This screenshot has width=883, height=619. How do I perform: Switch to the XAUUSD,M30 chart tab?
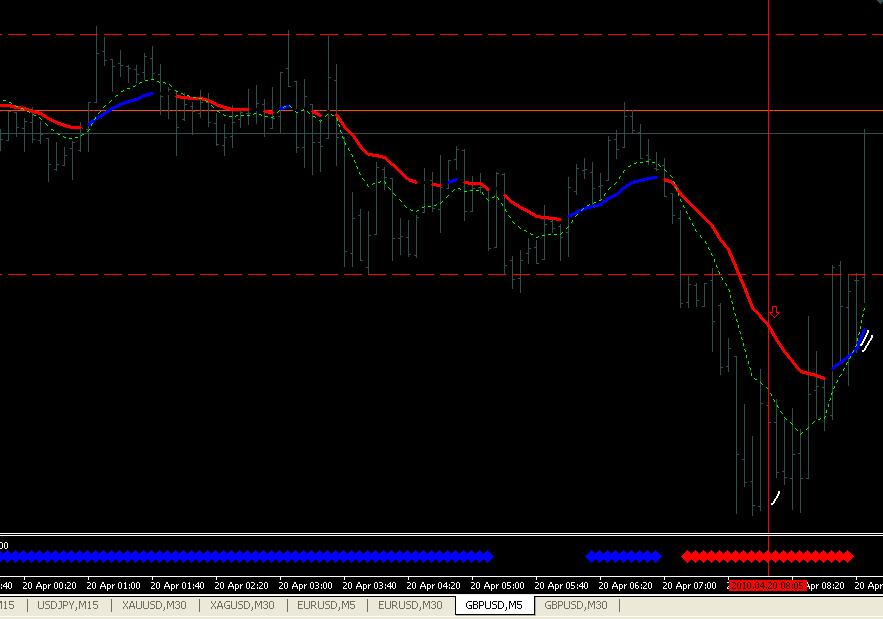point(154,605)
